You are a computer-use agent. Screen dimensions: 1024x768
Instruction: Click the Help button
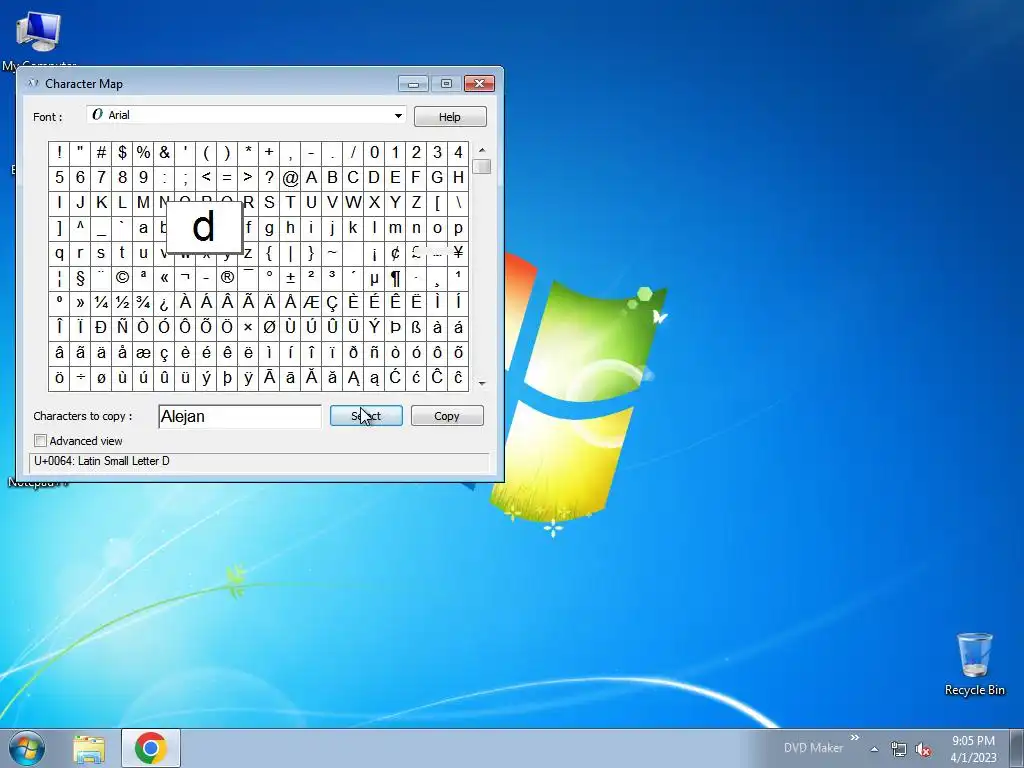pyautogui.click(x=450, y=117)
